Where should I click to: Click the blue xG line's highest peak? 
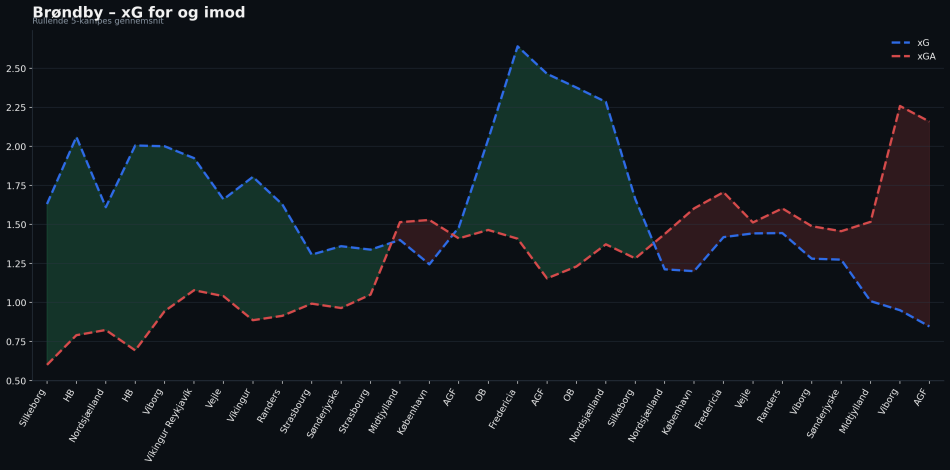pos(517,46)
